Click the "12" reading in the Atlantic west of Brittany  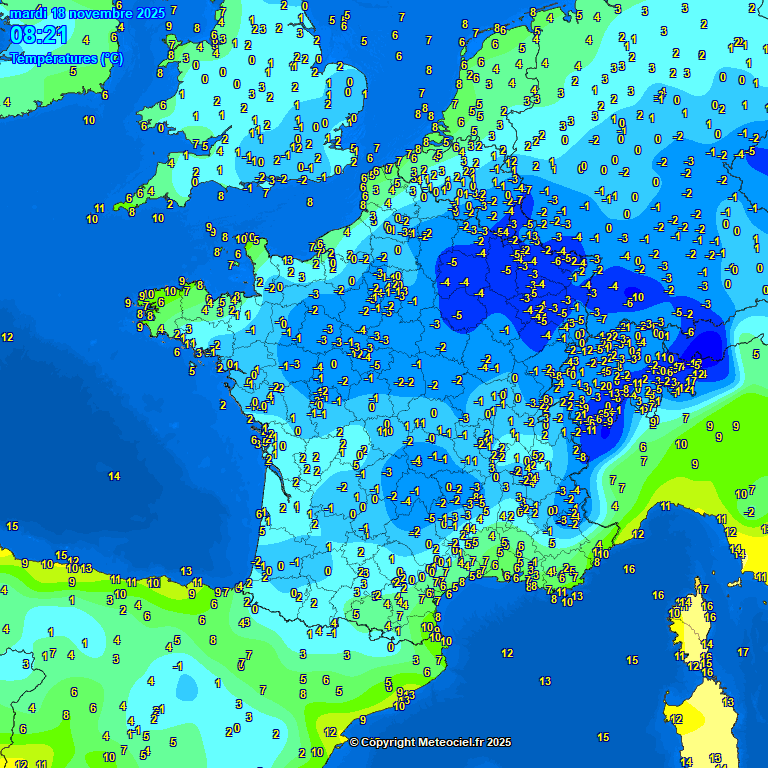[7, 337]
